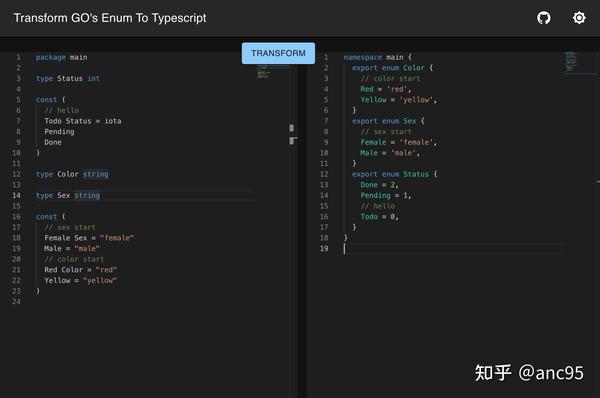Open the GitHub repository icon

[544, 18]
